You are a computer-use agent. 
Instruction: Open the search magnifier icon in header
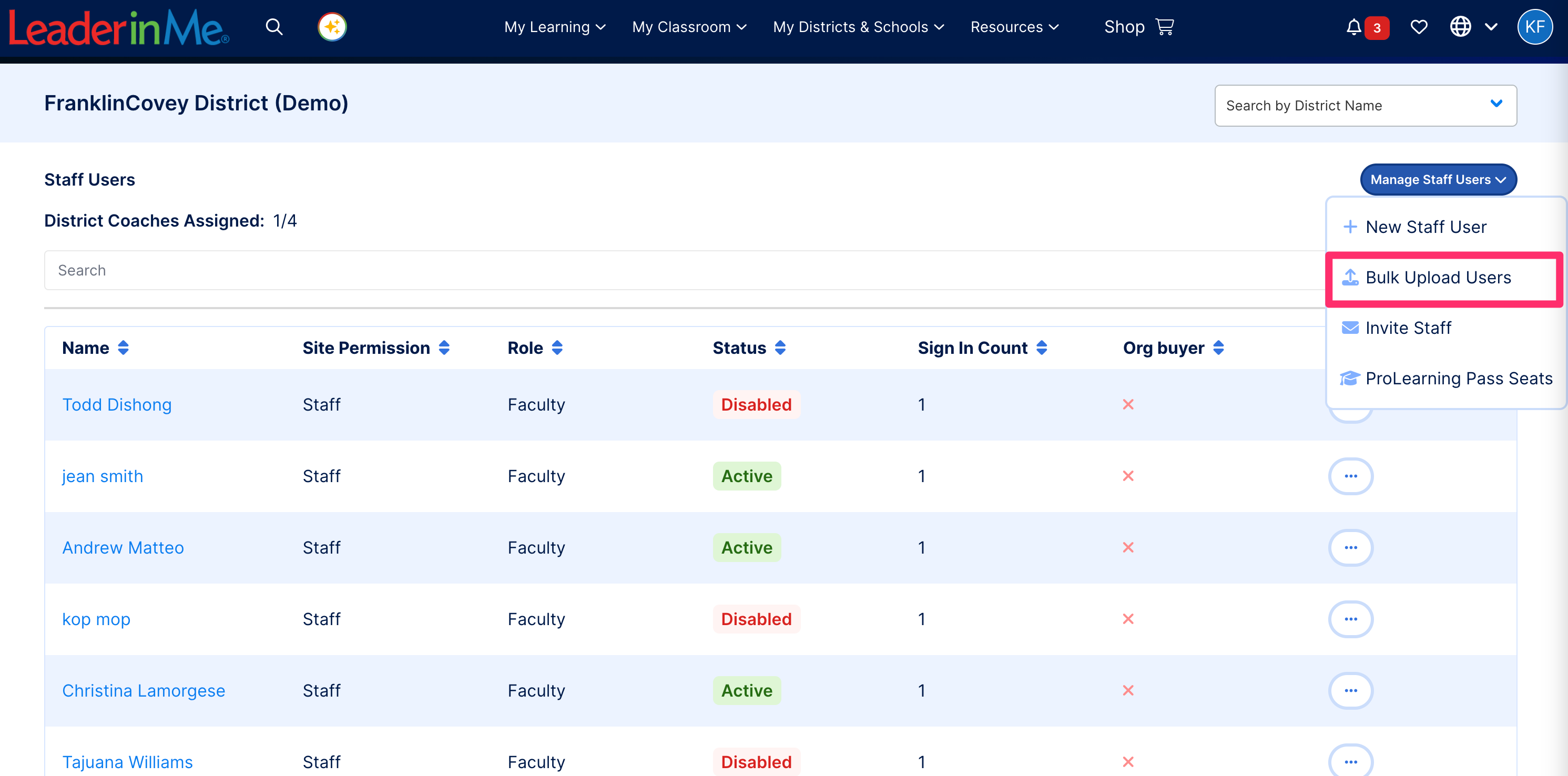click(x=274, y=27)
